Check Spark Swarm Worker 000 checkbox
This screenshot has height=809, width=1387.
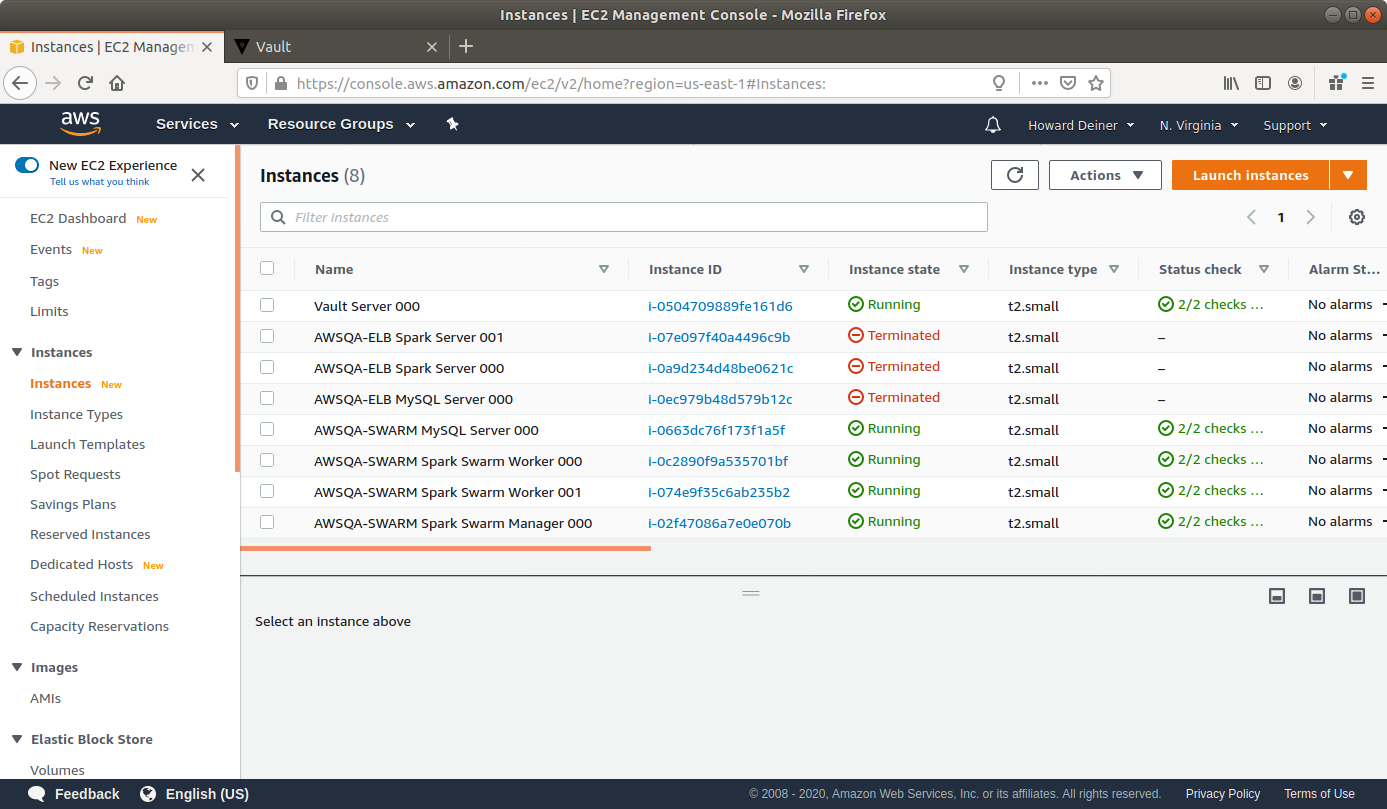click(267, 460)
